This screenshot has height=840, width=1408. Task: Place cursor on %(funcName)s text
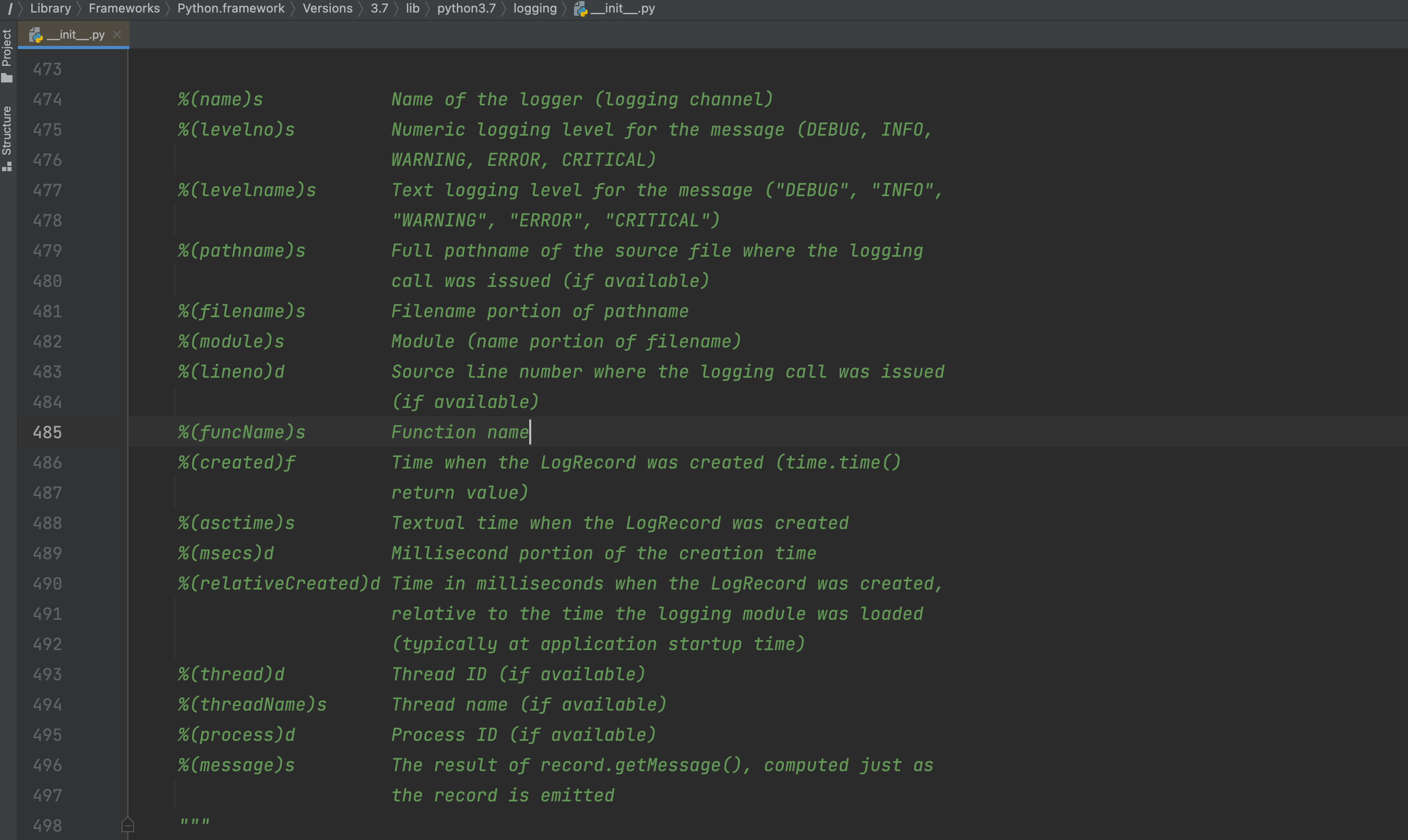coord(242,433)
